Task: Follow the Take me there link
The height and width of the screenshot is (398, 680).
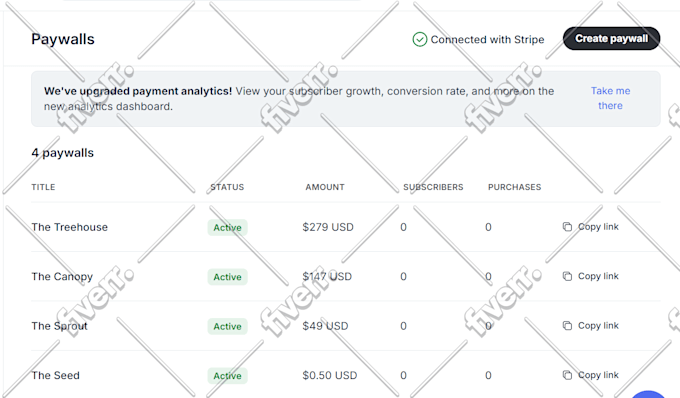Action: (x=610, y=98)
